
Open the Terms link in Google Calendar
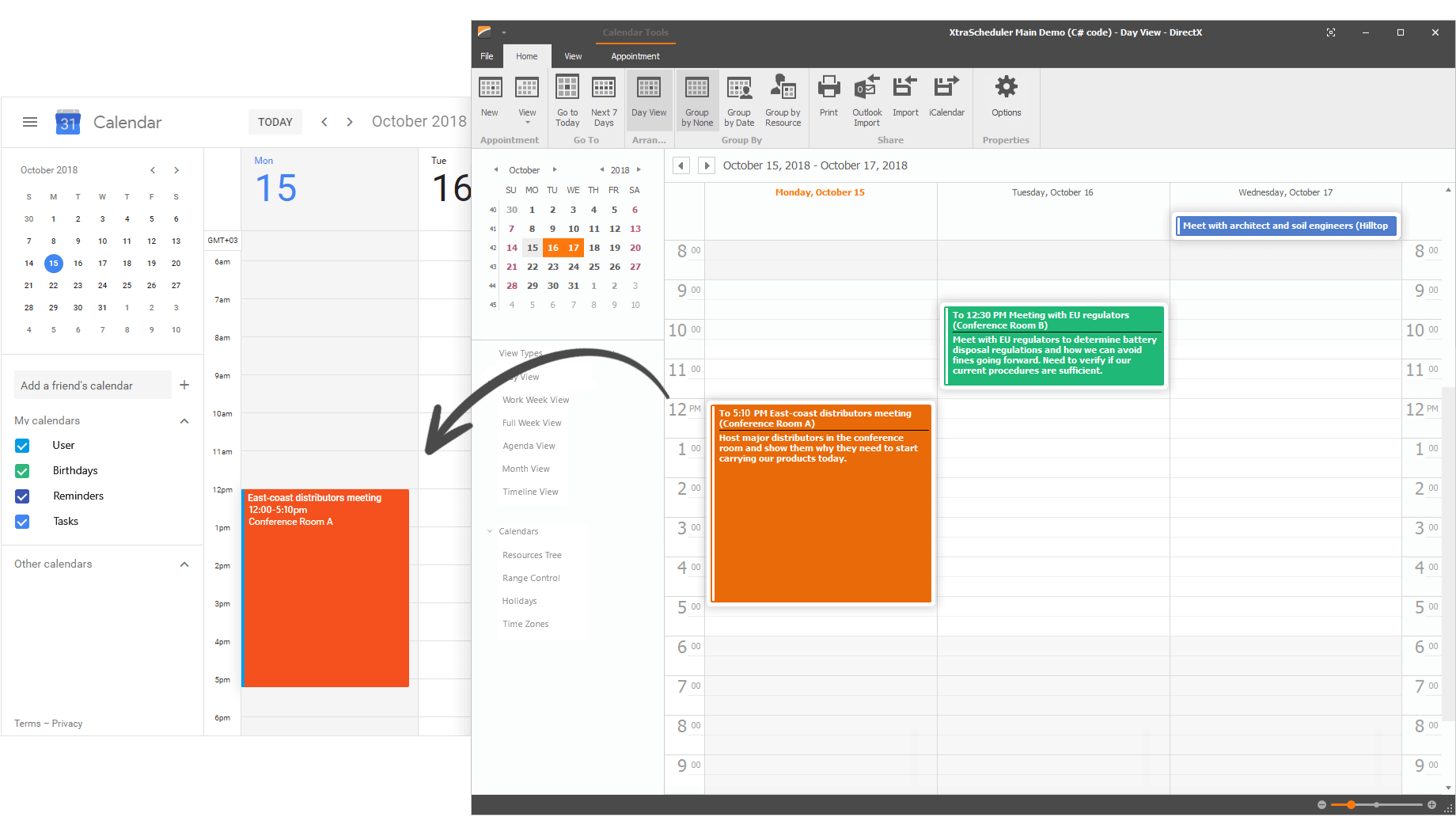point(27,724)
